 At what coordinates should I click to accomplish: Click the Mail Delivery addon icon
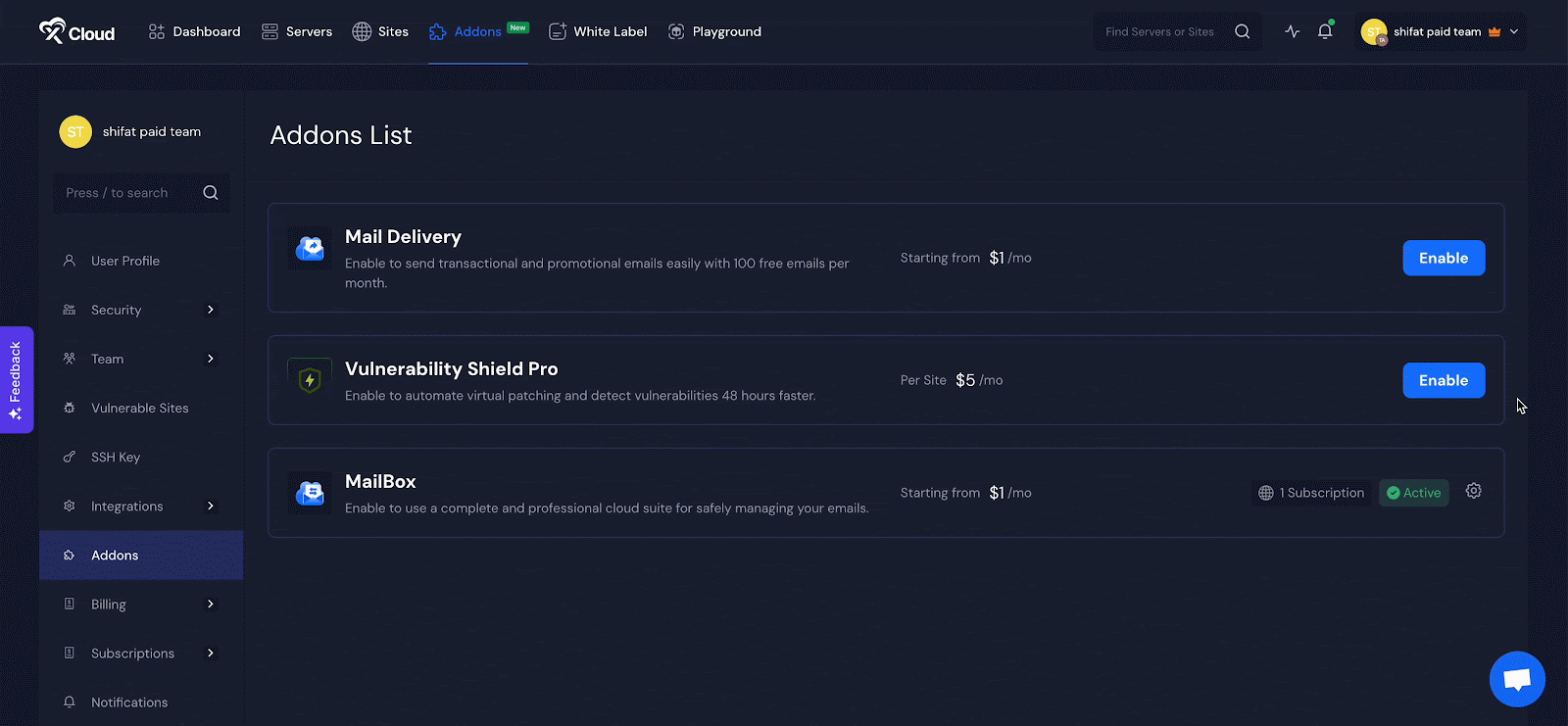[310, 249]
